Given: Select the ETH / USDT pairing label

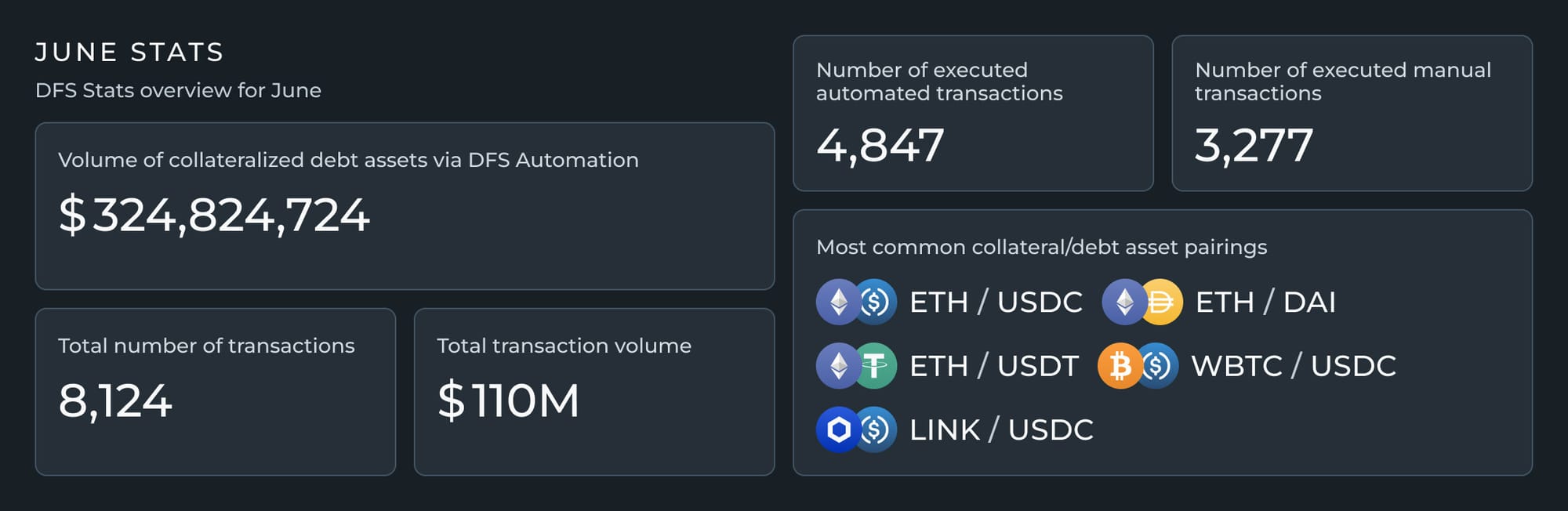Looking at the screenshot, I should (994, 366).
